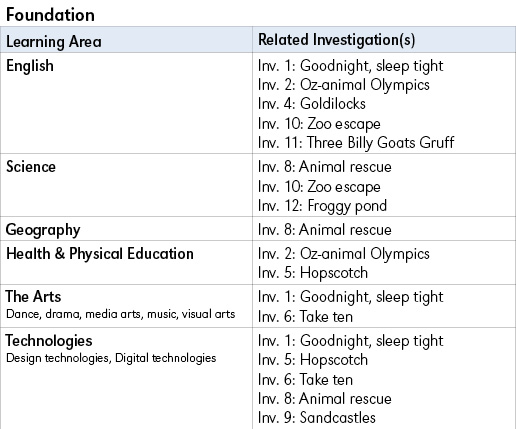The image size is (516, 429).
Task: Click Design technologies, Digital technologies subtitle
Action: tap(111, 358)
